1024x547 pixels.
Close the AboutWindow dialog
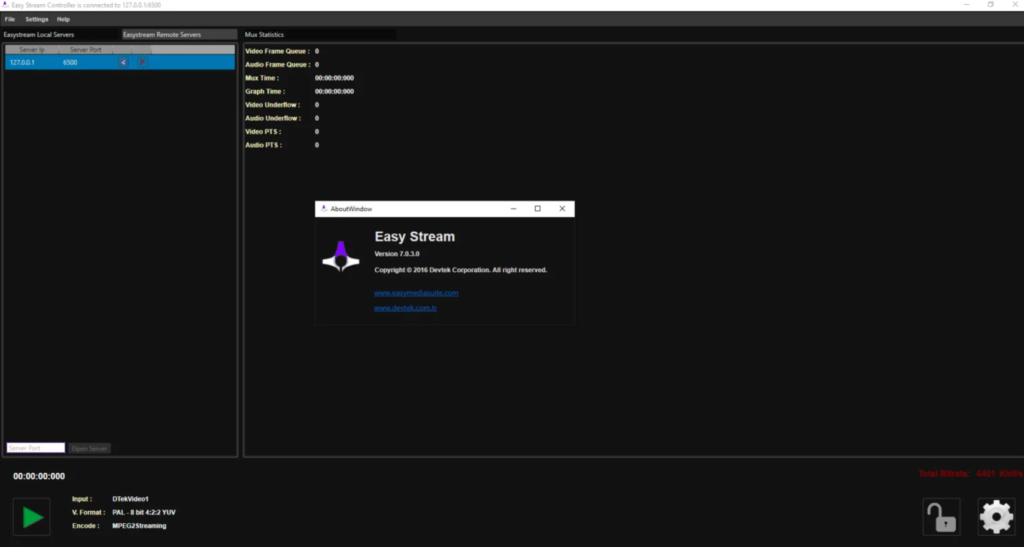point(562,209)
